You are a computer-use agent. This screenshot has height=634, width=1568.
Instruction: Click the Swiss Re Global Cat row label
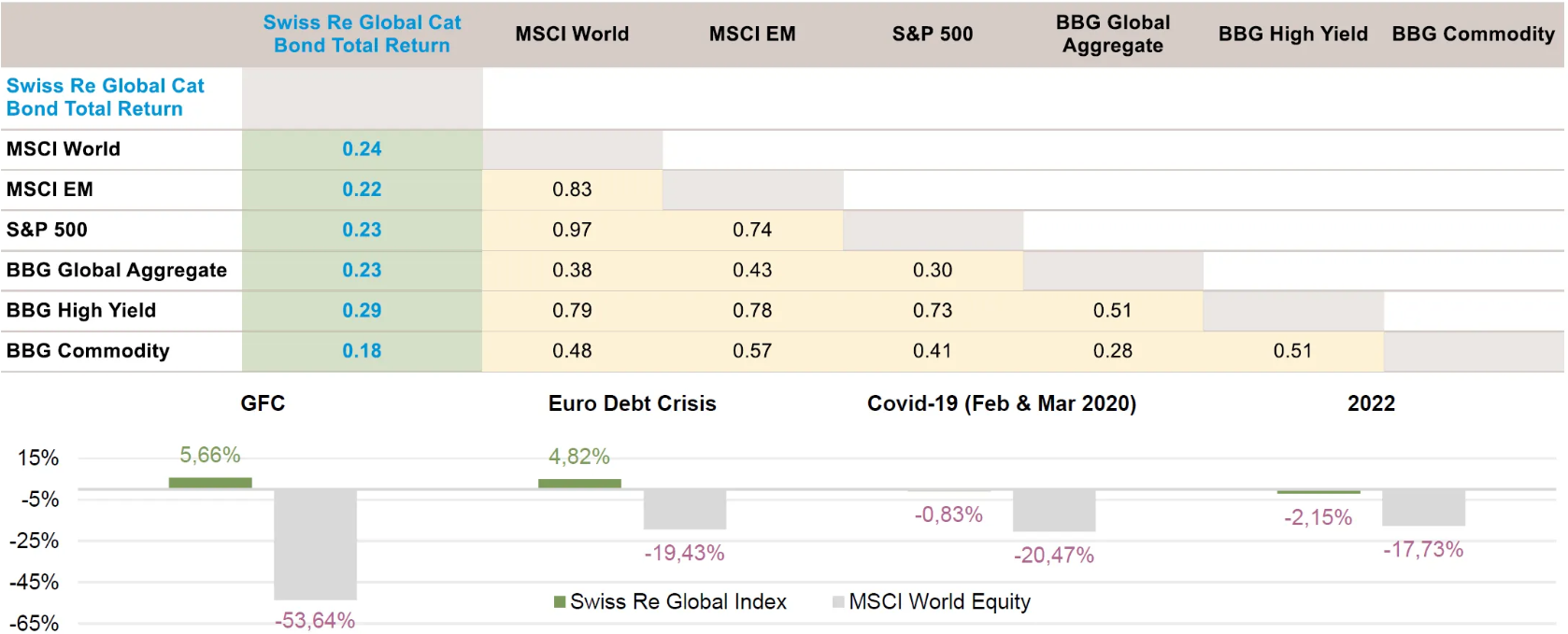(105, 97)
